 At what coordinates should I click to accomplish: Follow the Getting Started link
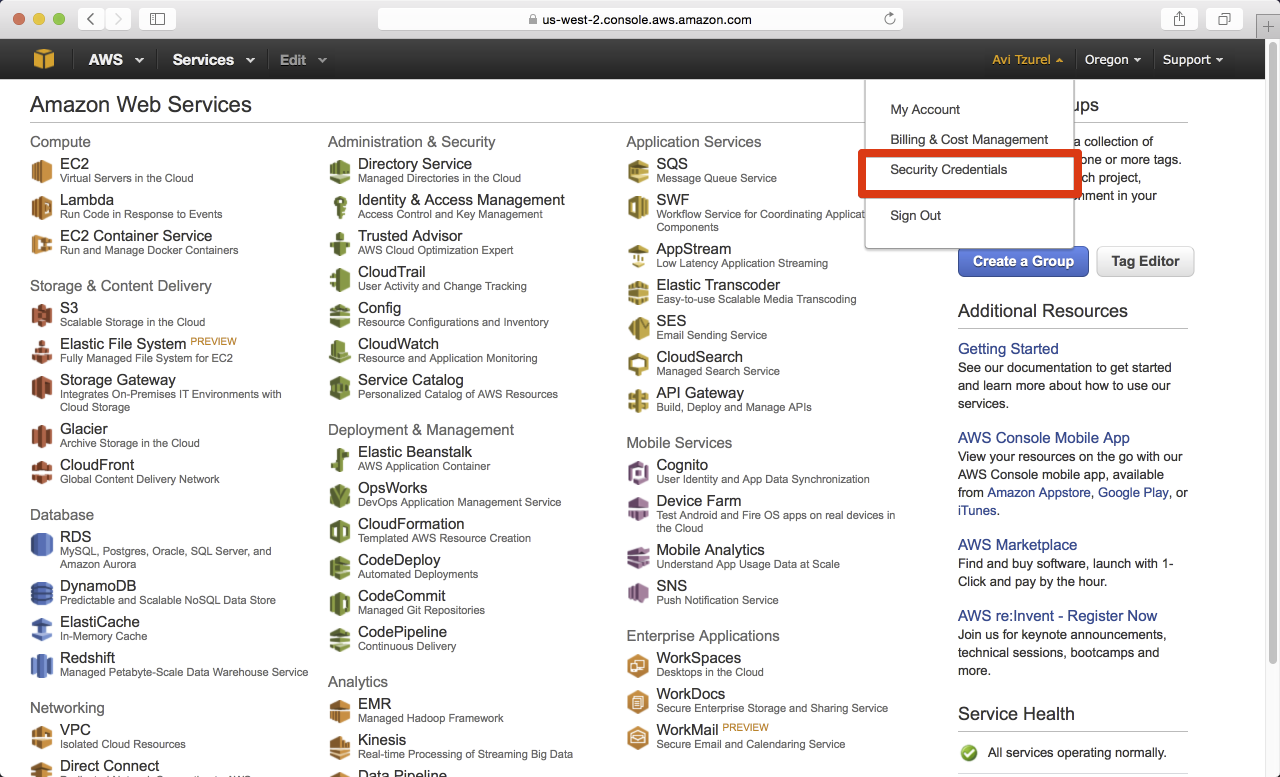click(x=1008, y=349)
